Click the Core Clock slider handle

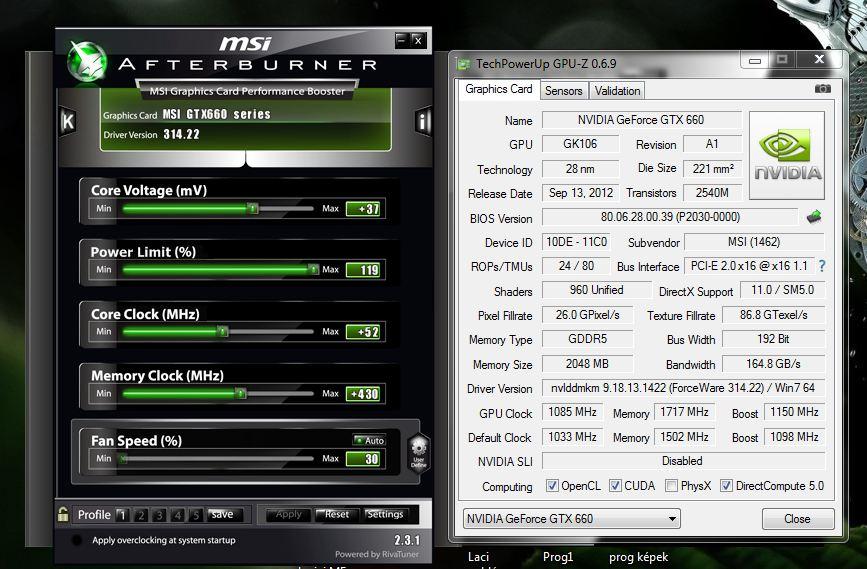pos(222,331)
